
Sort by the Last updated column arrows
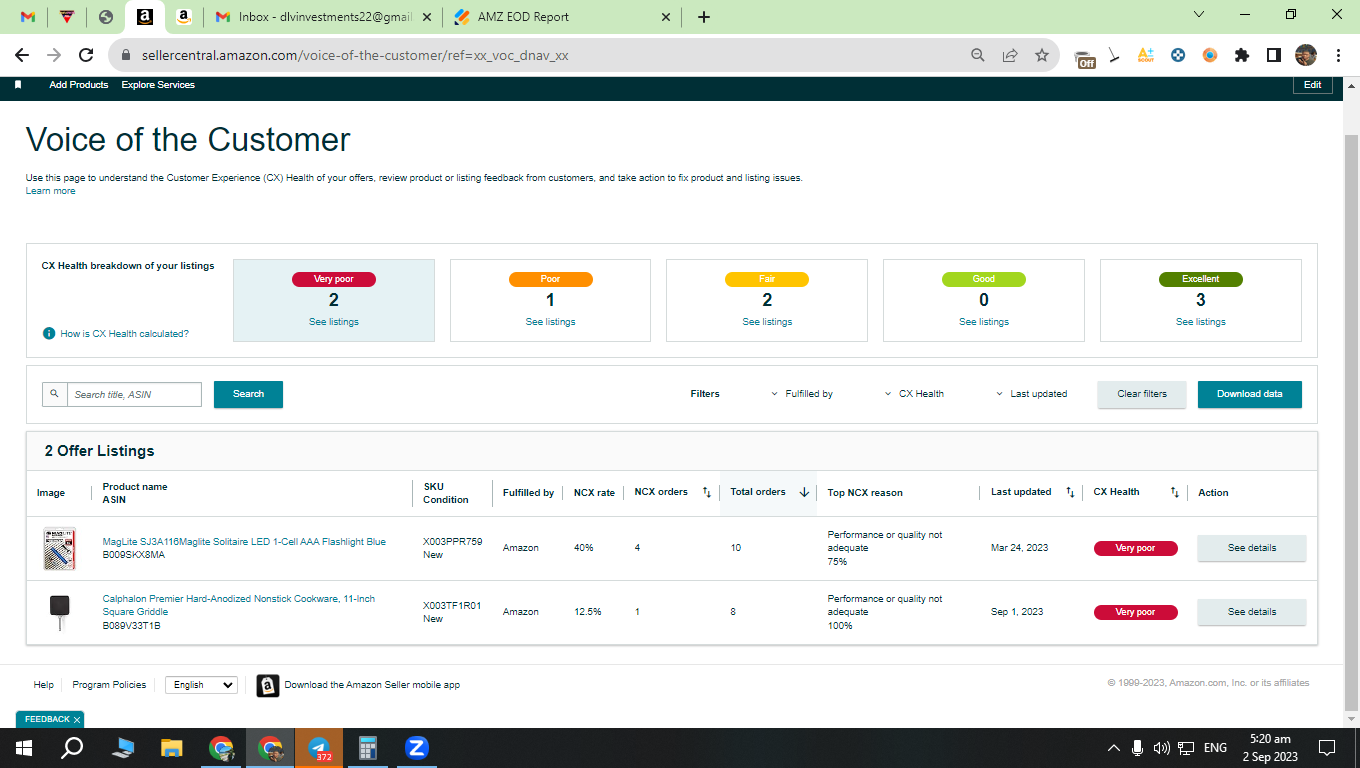1070,492
